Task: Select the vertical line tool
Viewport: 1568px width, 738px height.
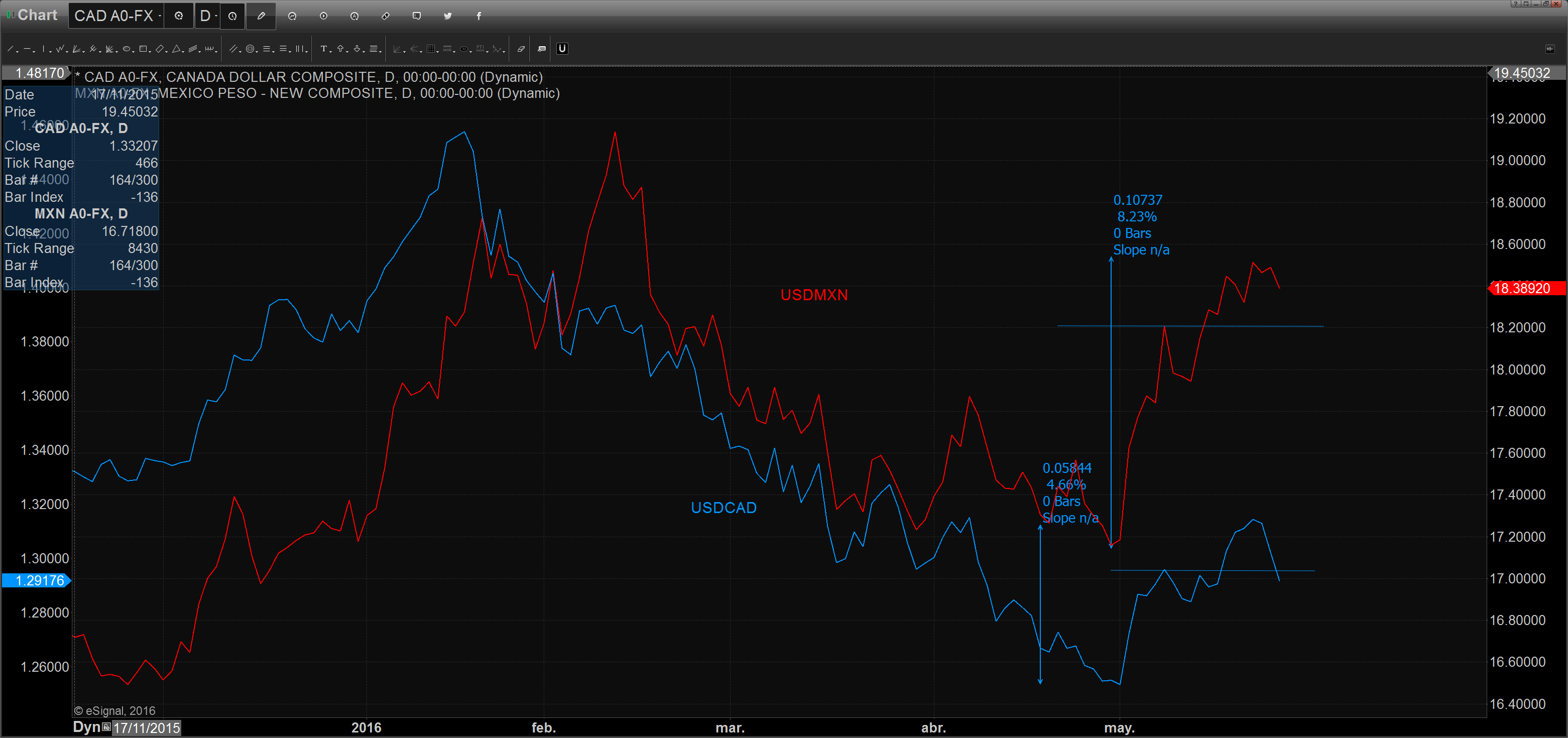Action: point(43,49)
